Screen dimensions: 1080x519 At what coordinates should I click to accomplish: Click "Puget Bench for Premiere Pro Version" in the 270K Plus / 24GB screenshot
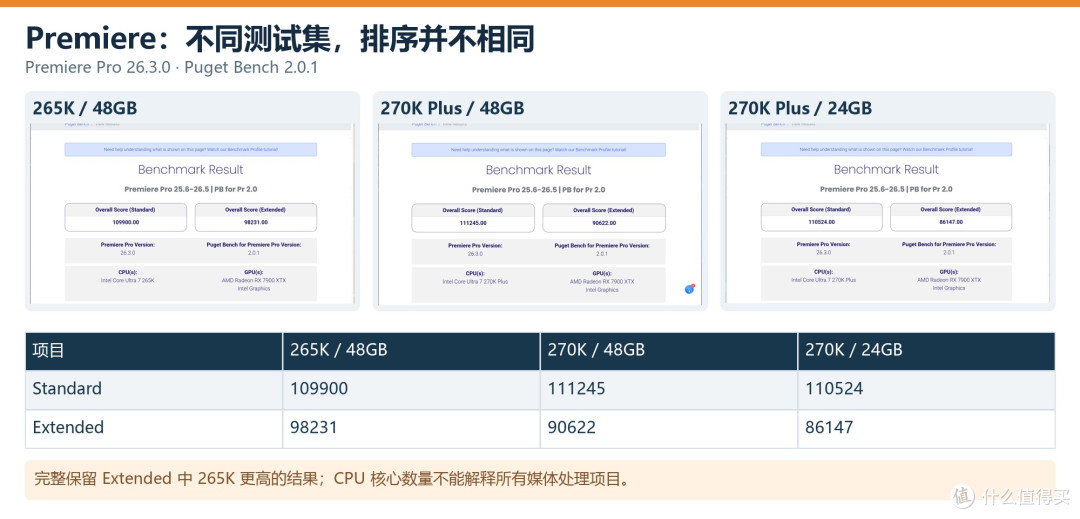point(949,244)
